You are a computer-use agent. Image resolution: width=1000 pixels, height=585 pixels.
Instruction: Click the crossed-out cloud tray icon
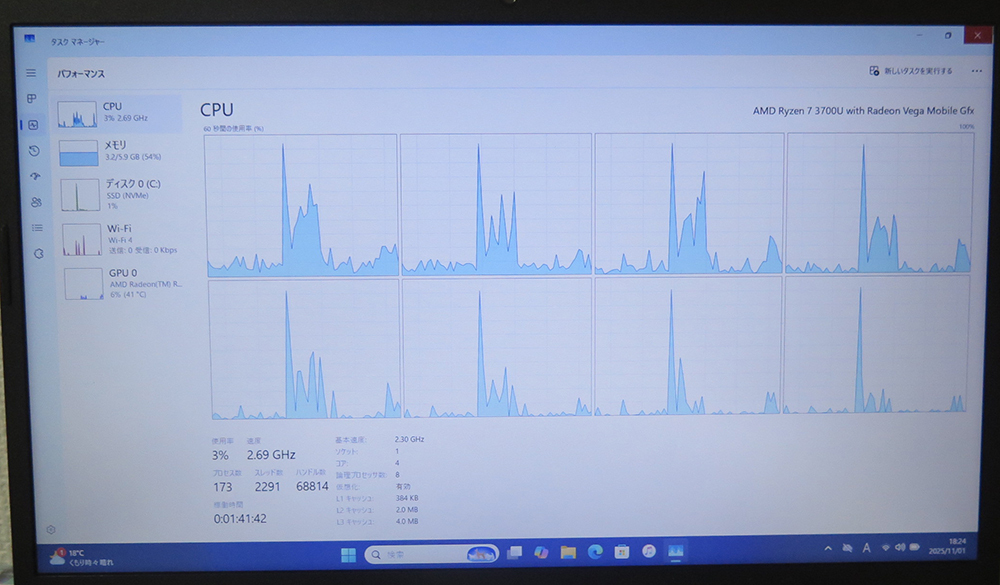[847, 548]
